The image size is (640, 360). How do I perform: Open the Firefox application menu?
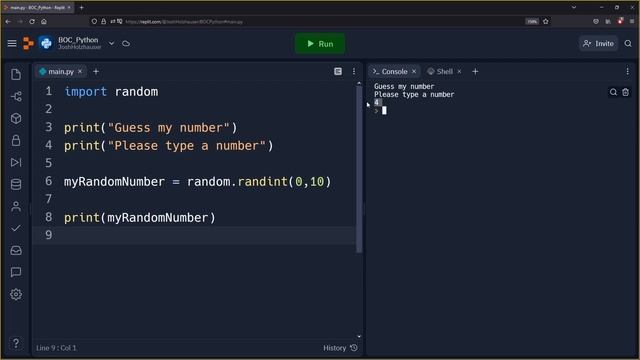coord(632,21)
